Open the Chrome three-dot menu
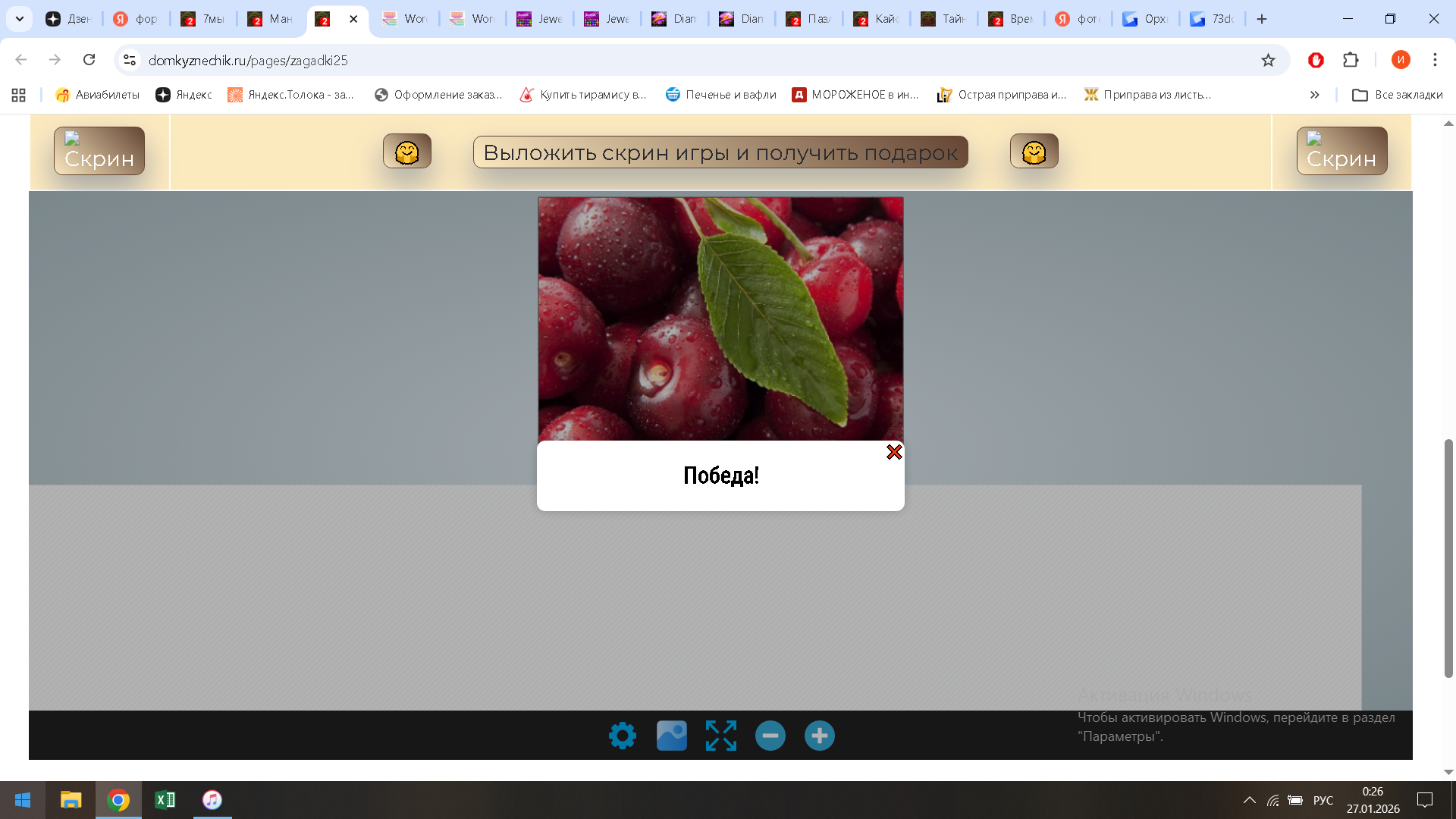1456x819 pixels. tap(1433, 60)
